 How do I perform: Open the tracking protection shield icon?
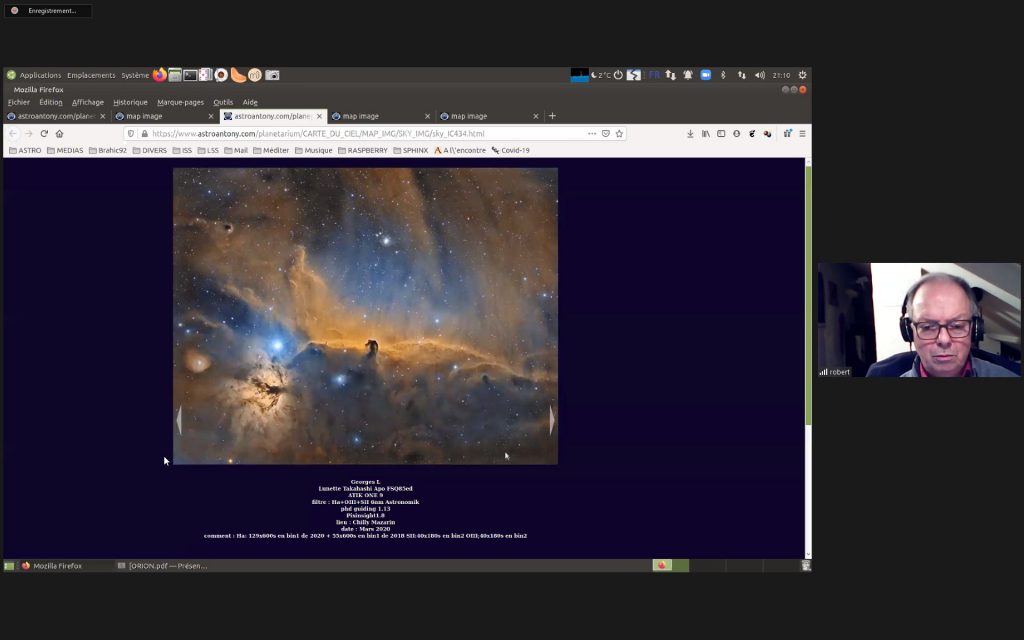tap(131, 134)
